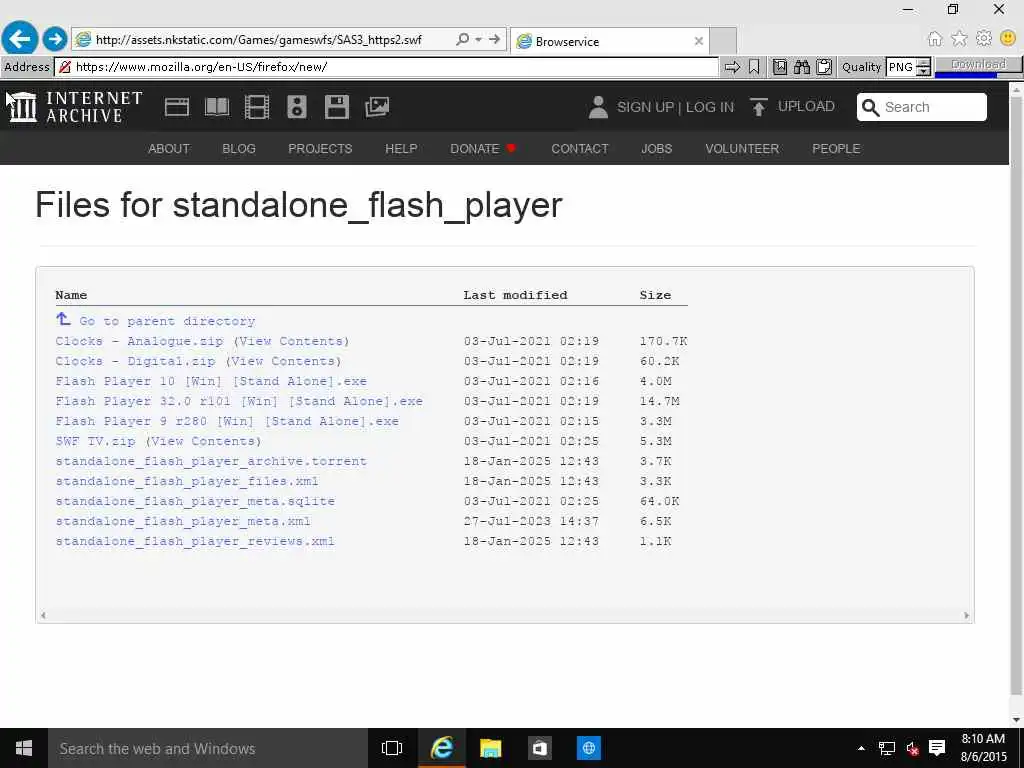Click the UPLOAD text link

[x=806, y=106]
